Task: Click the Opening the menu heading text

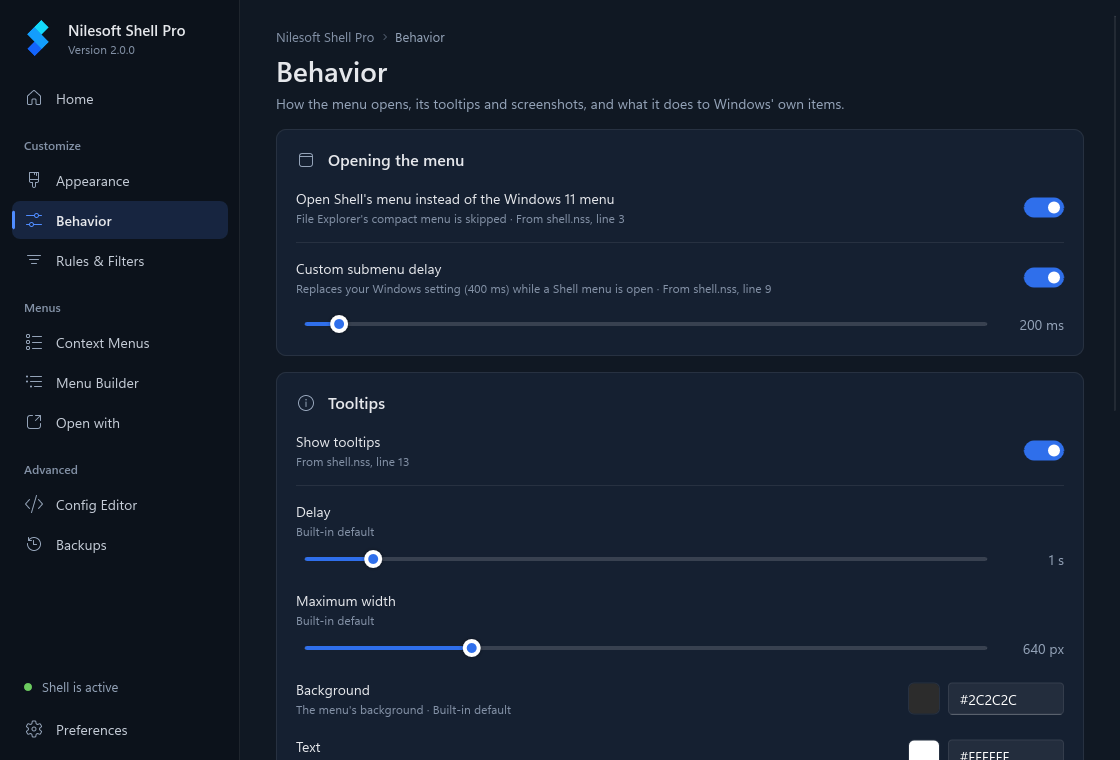Action: (396, 161)
